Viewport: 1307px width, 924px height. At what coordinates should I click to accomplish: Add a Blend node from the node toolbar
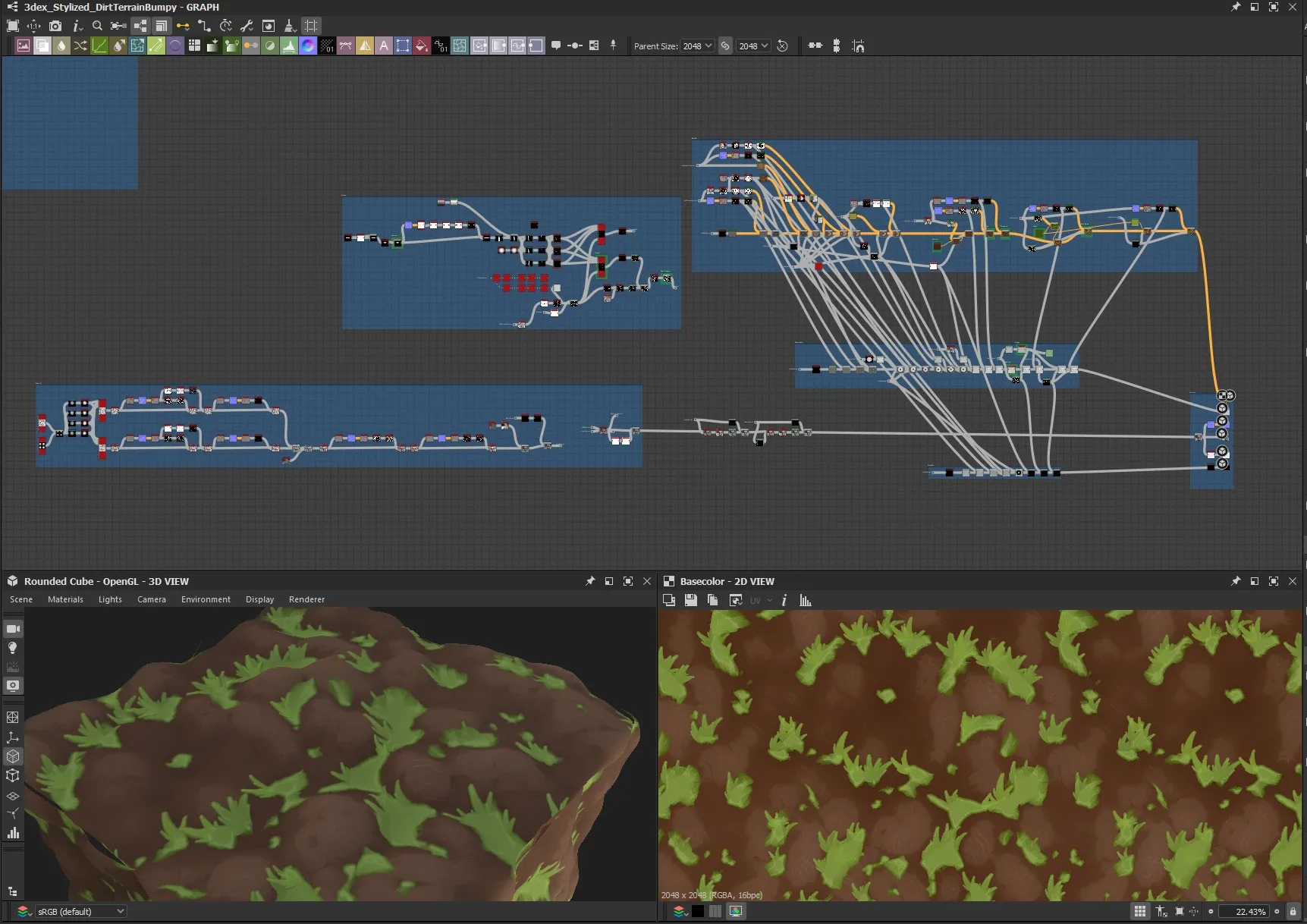click(x=42, y=46)
